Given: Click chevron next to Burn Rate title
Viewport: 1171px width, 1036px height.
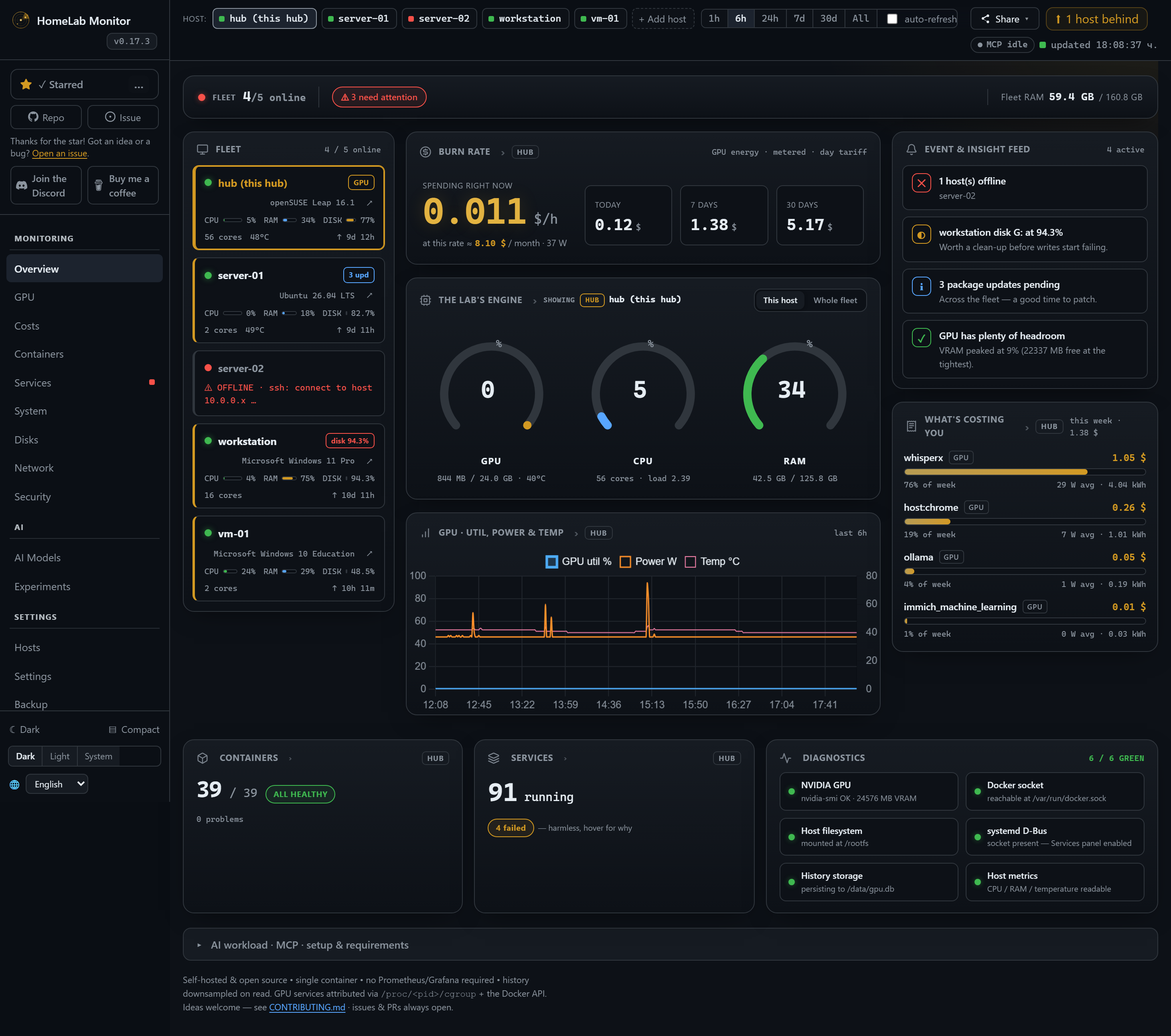Looking at the screenshot, I should [x=503, y=152].
